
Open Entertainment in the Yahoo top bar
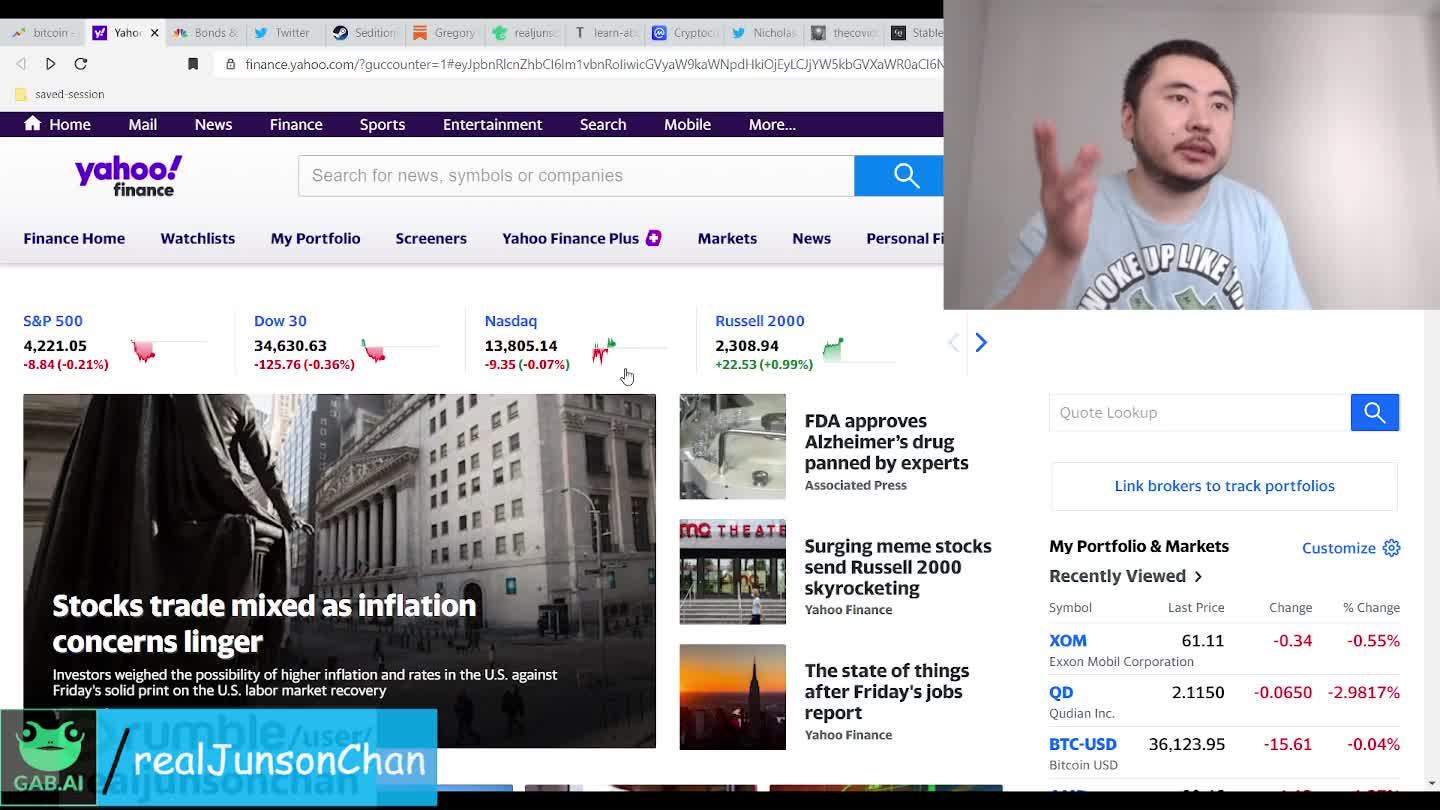[492, 124]
